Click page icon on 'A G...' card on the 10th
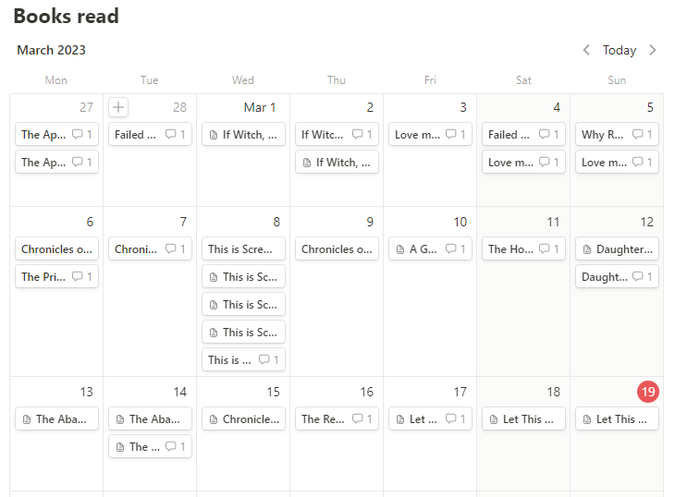 click(x=400, y=249)
